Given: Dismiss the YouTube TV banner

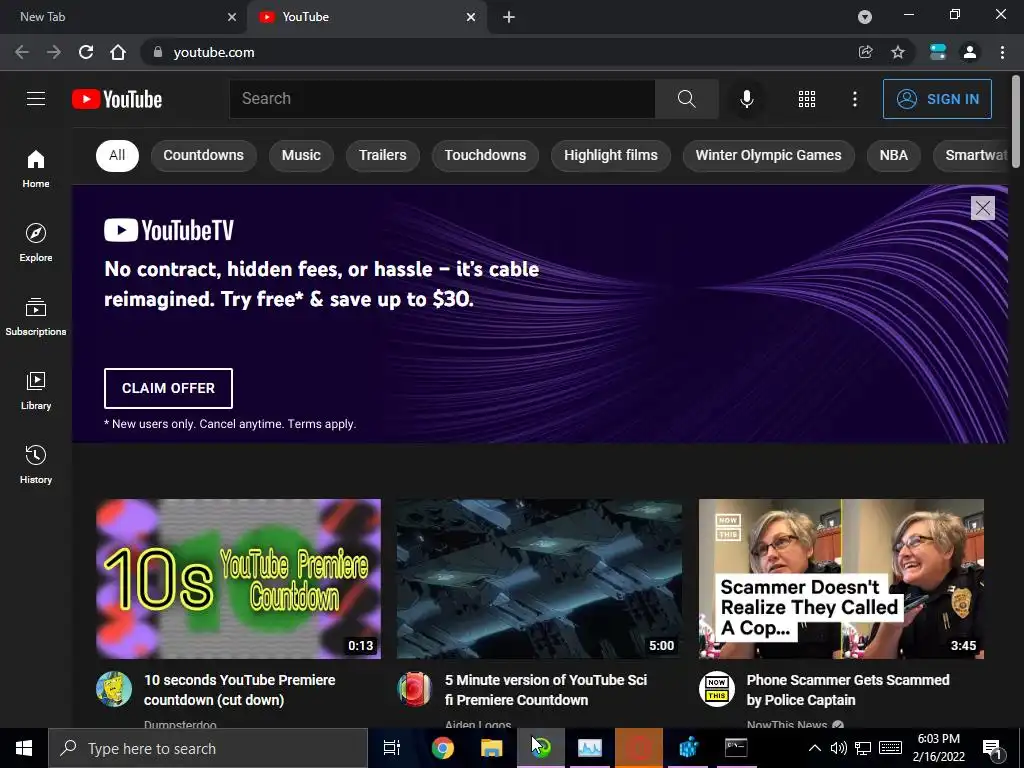Looking at the screenshot, I should point(982,208).
